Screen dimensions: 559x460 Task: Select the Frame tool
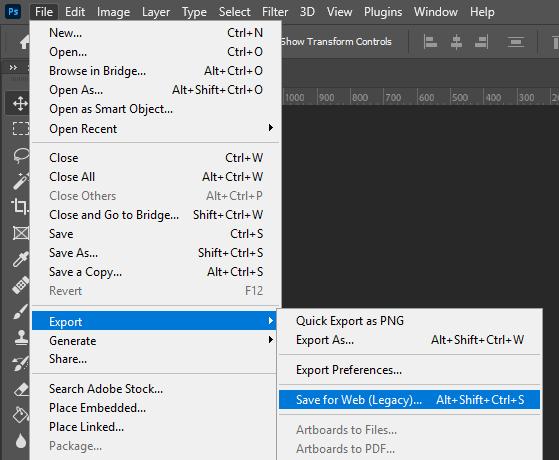pyautogui.click(x=21, y=233)
